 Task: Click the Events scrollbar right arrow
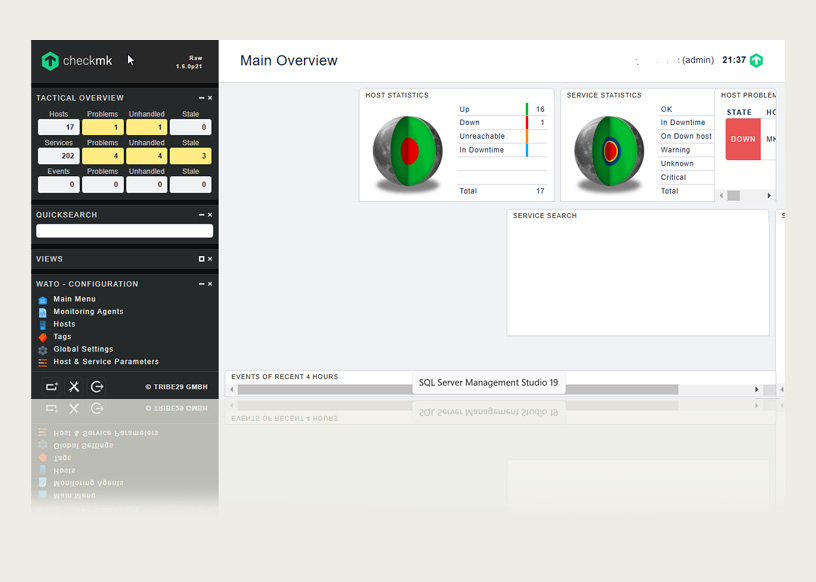(x=756, y=389)
